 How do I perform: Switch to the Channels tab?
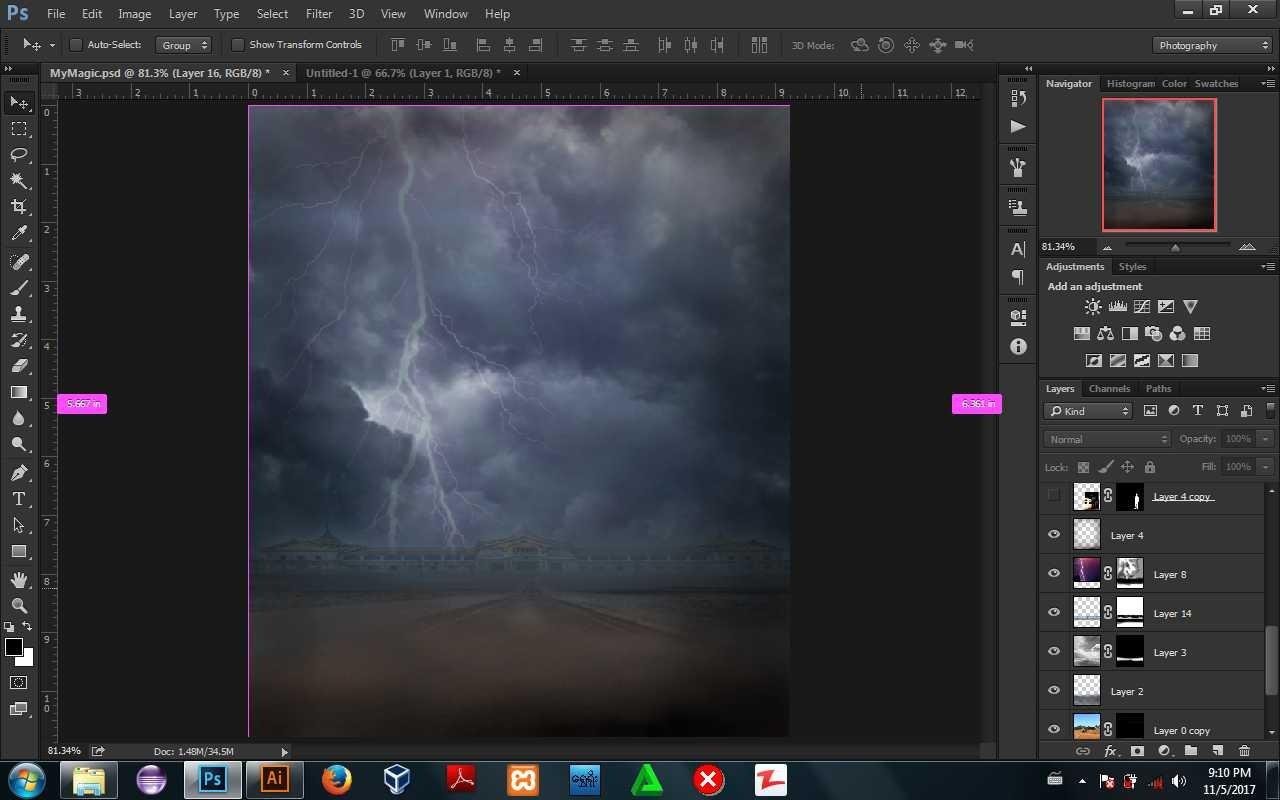(x=1109, y=389)
